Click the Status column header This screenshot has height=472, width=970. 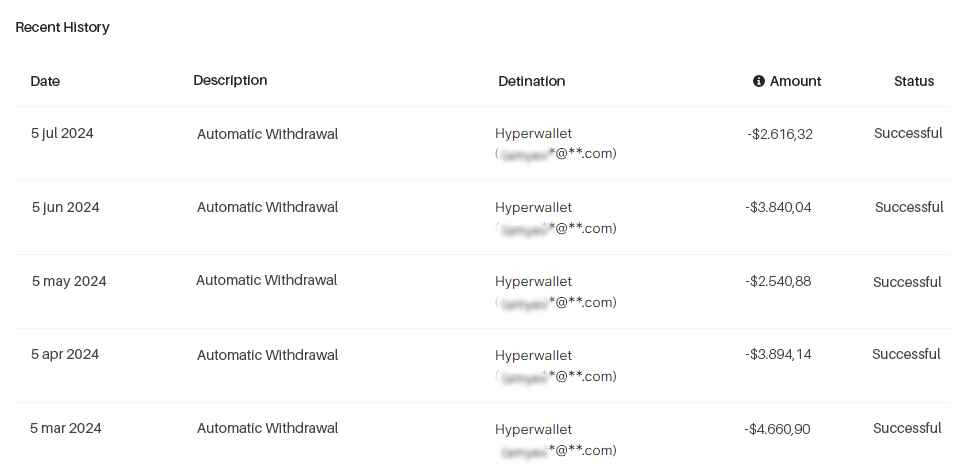pyautogui.click(x=914, y=81)
